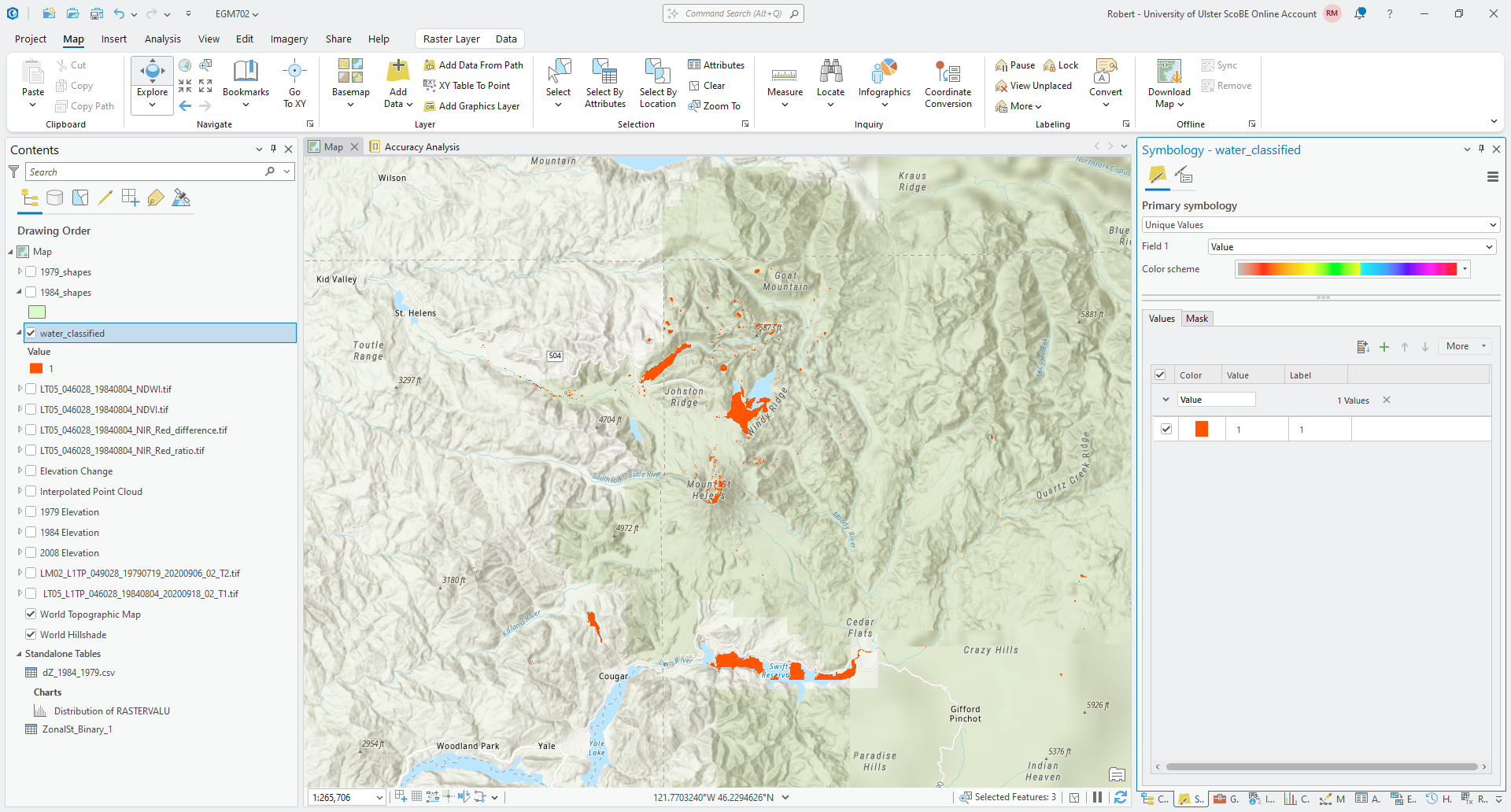1511x812 pixels.
Task: Open the map scale dropdown
Action: click(379, 797)
